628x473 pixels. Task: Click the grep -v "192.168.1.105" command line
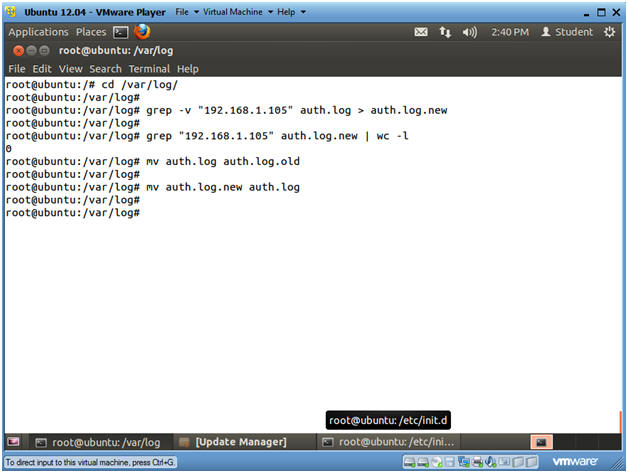pos(227,110)
